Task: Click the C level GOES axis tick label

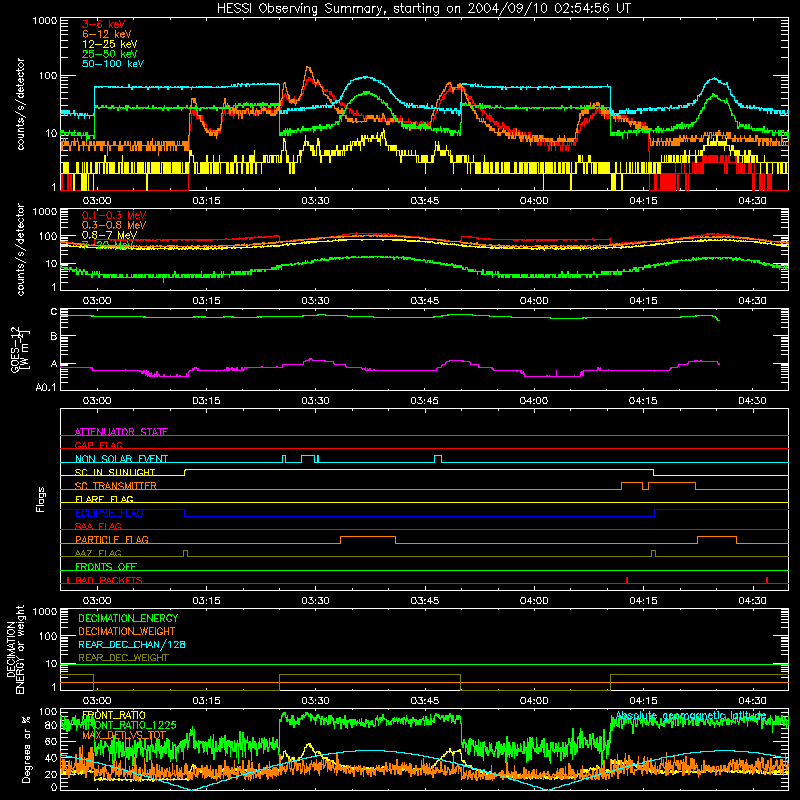Action: coord(54,312)
